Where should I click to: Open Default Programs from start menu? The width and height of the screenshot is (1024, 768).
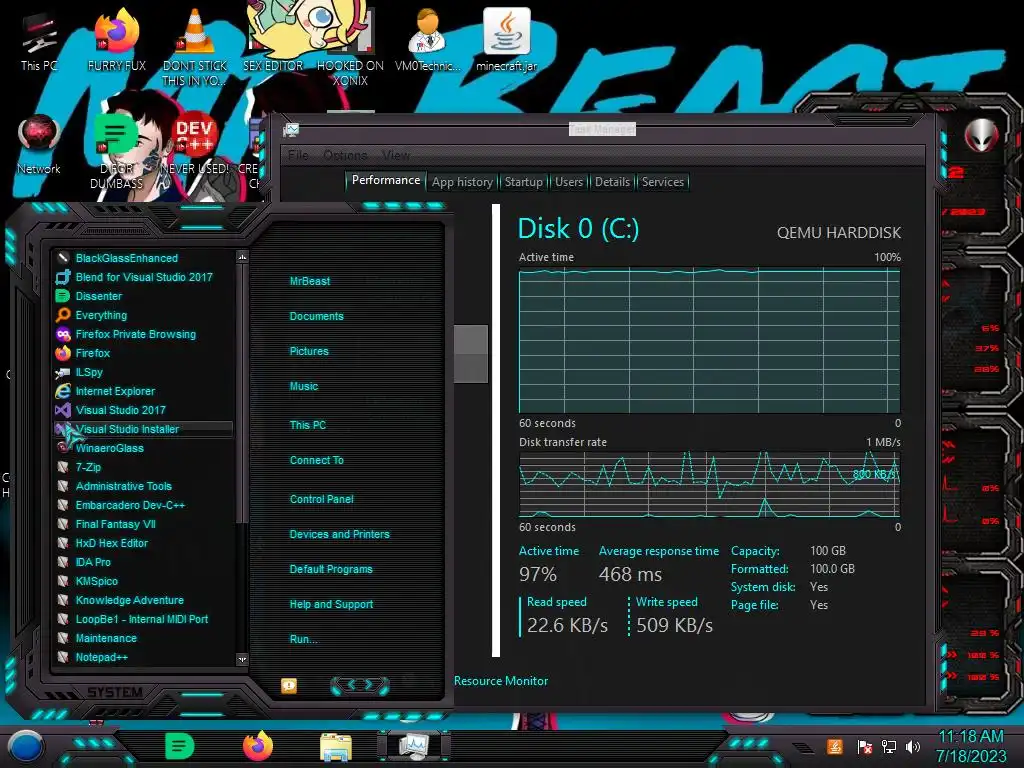click(330, 569)
